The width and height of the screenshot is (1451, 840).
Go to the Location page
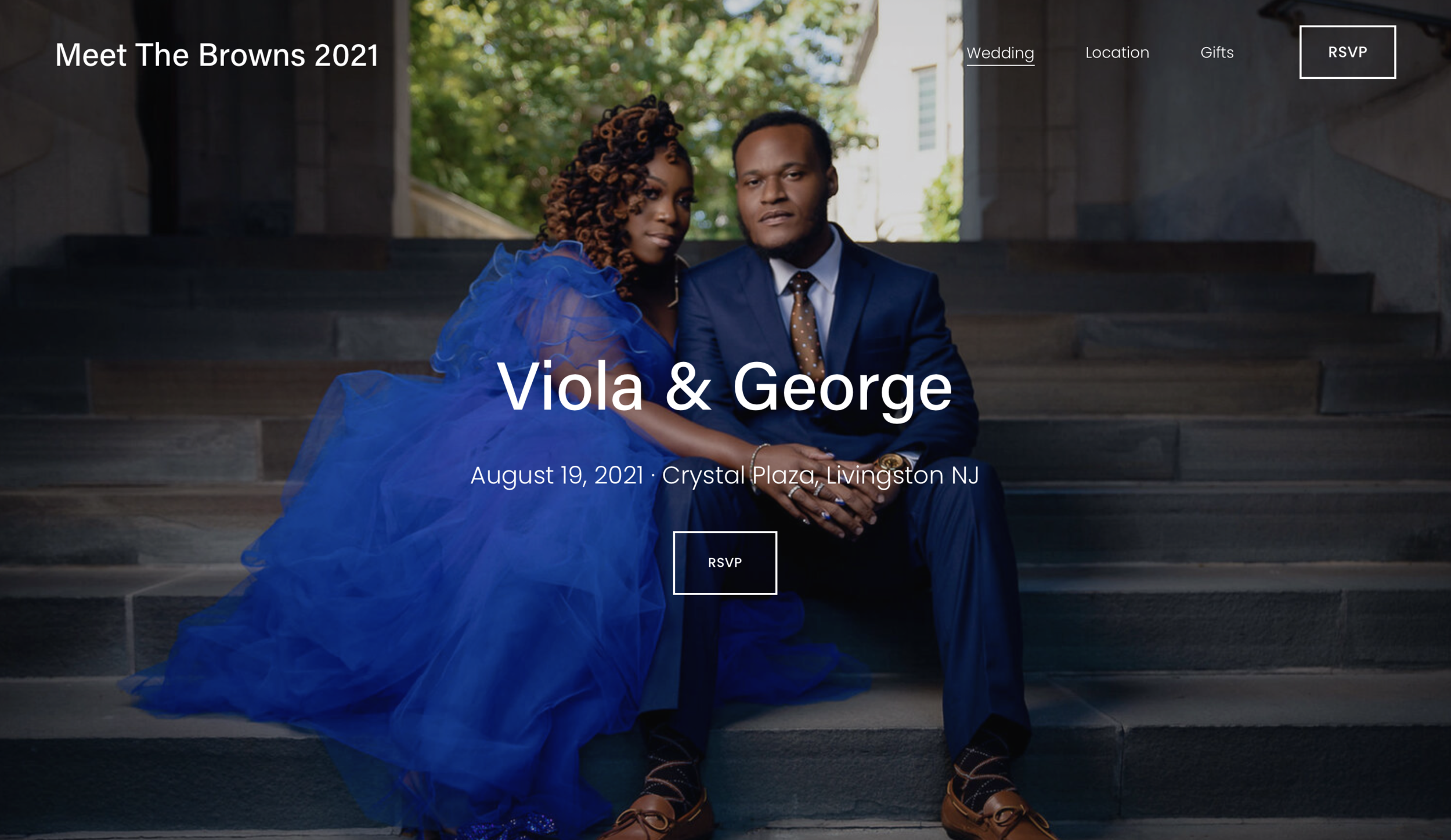tap(1117, 52)
